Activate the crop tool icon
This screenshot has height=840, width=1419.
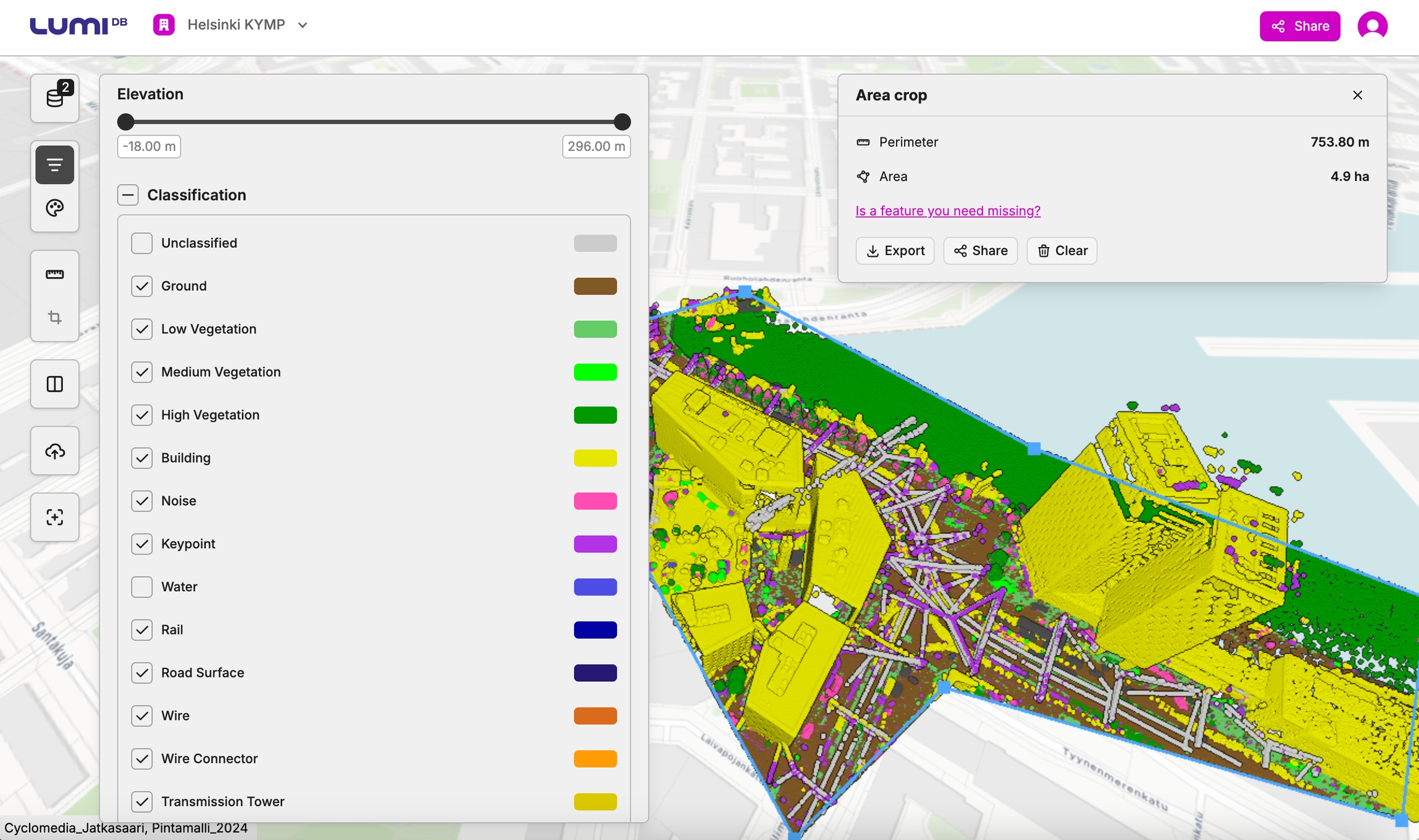pos(55,318)
